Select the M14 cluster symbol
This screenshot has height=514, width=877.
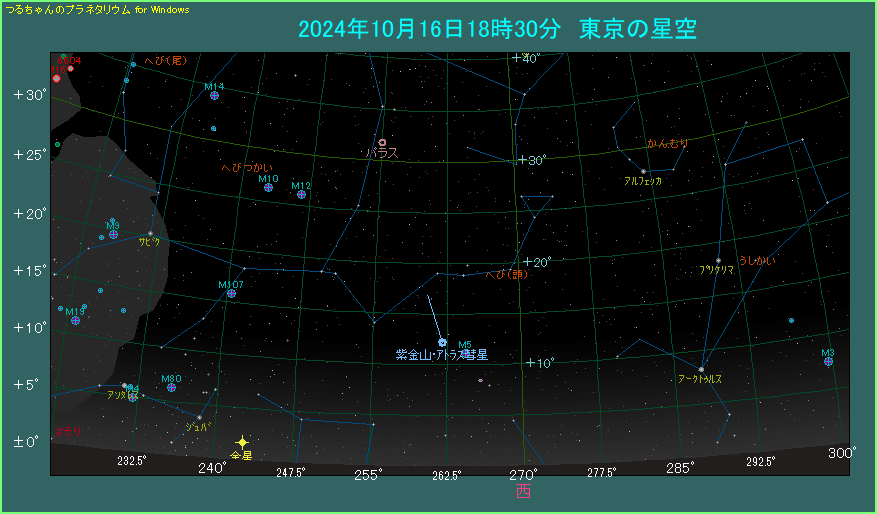[213, 97]
